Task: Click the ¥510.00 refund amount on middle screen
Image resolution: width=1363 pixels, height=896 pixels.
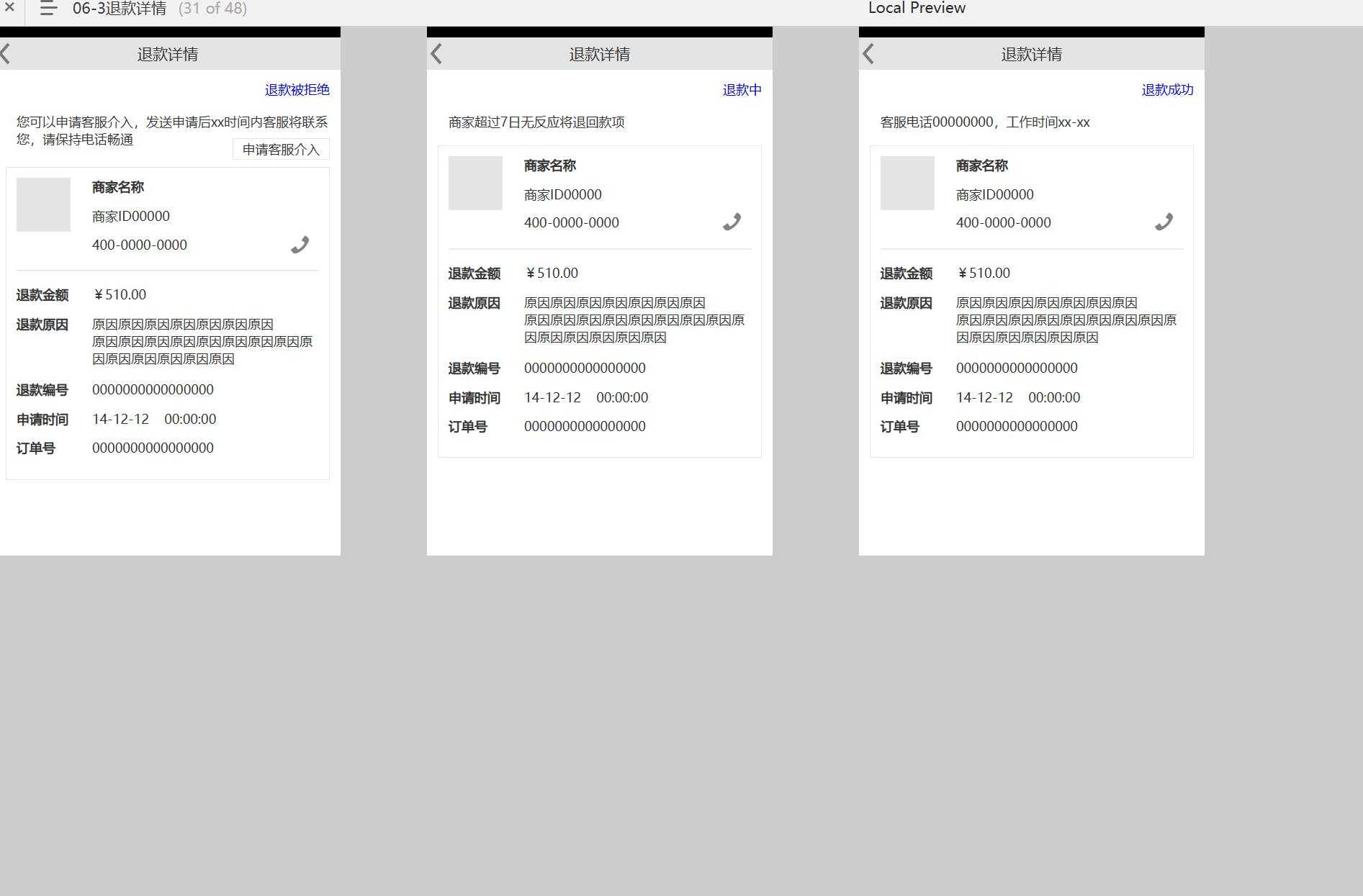Action: point(552,273)
